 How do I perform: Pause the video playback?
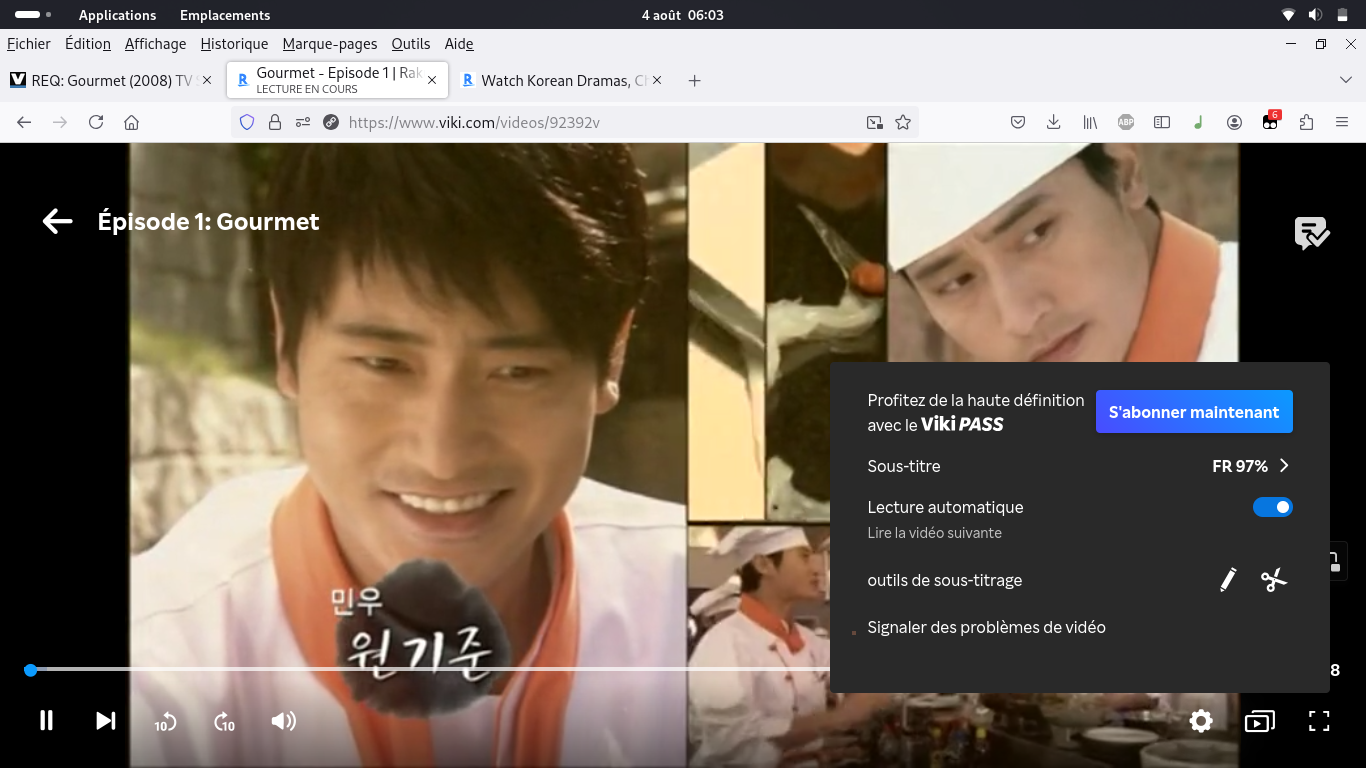click(x=46, y=721)
